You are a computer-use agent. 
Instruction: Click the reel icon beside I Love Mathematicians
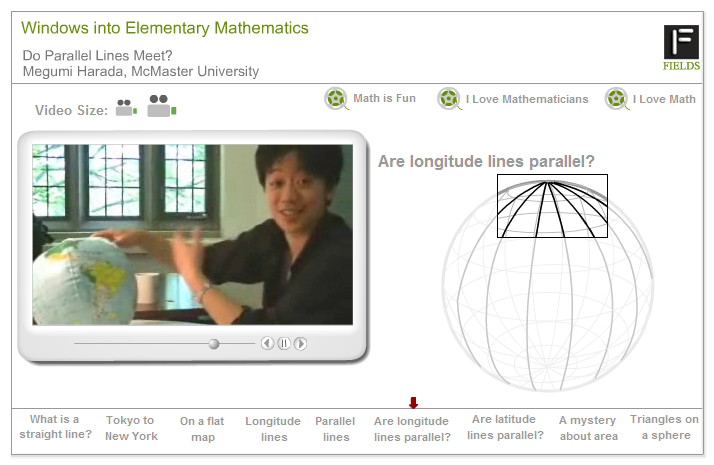point(449,98)
